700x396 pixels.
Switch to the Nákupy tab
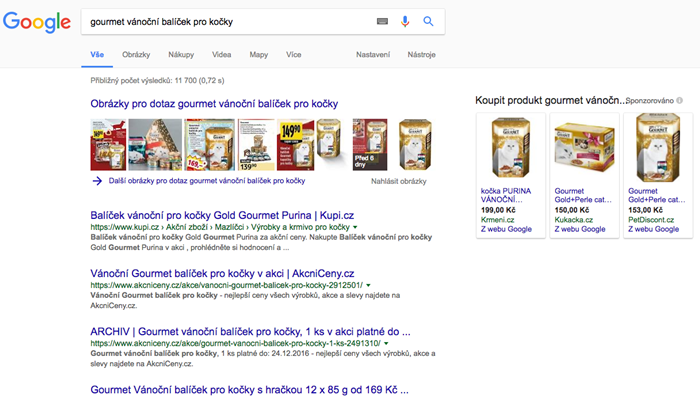pyautogui.click(x=181, y=54)
